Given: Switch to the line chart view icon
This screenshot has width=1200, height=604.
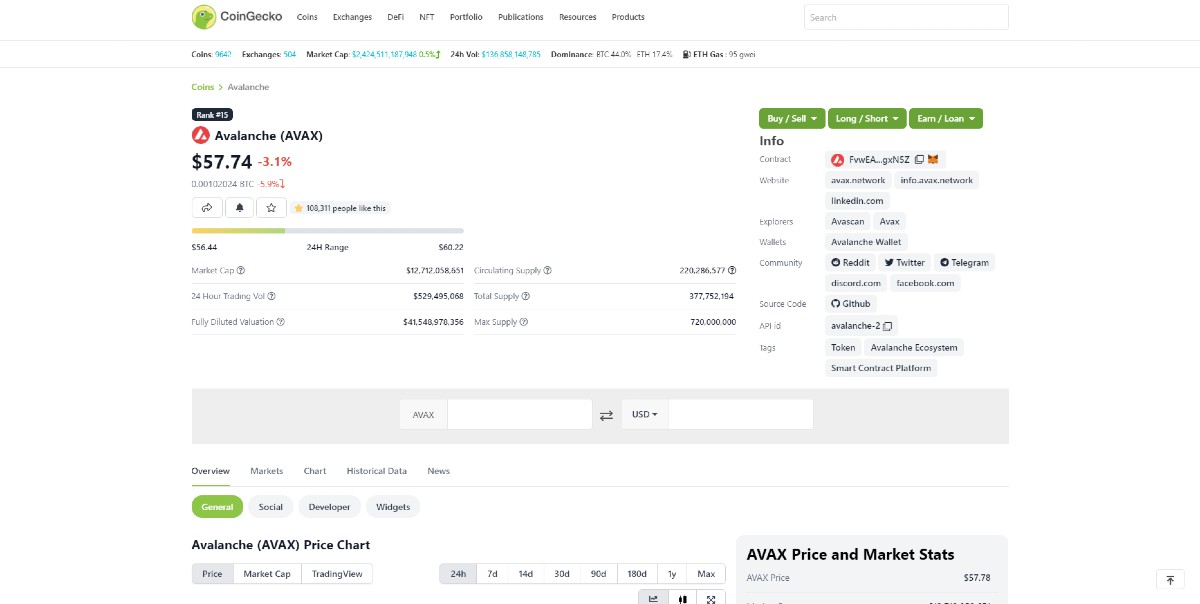Looking at the screenshot, I should [x=653, y=599].
